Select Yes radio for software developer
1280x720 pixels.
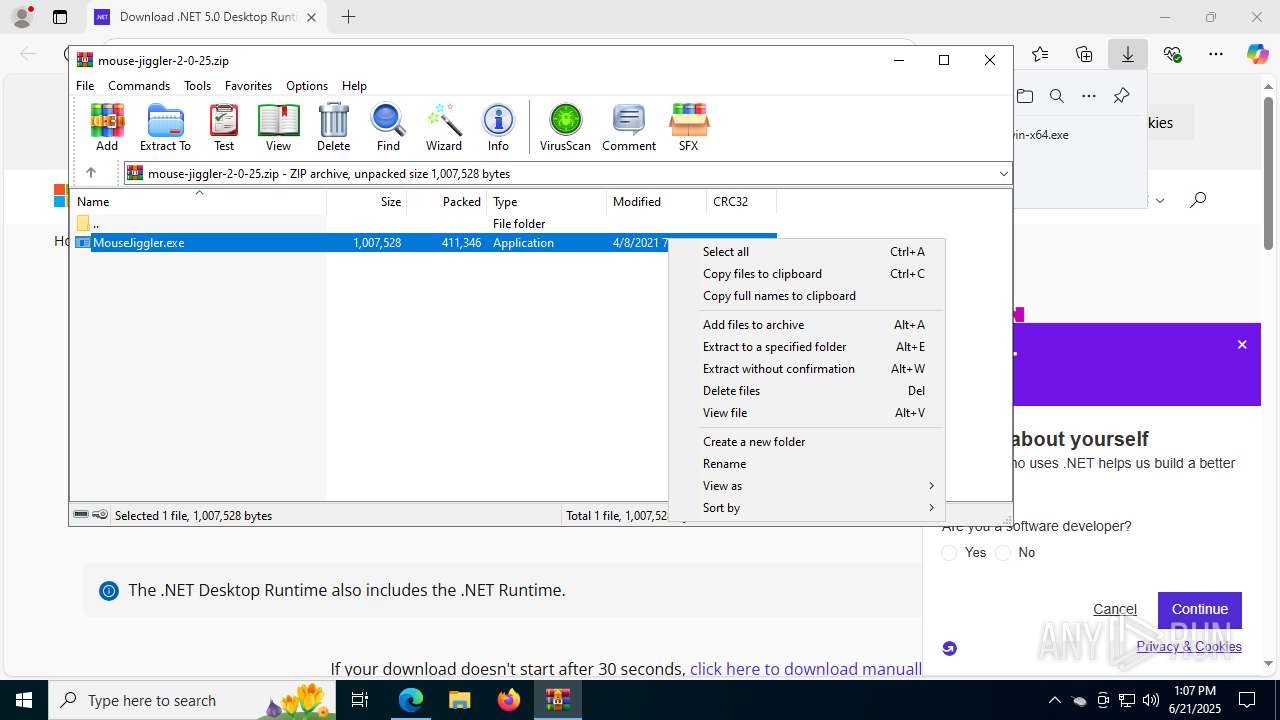coord(949,553)
